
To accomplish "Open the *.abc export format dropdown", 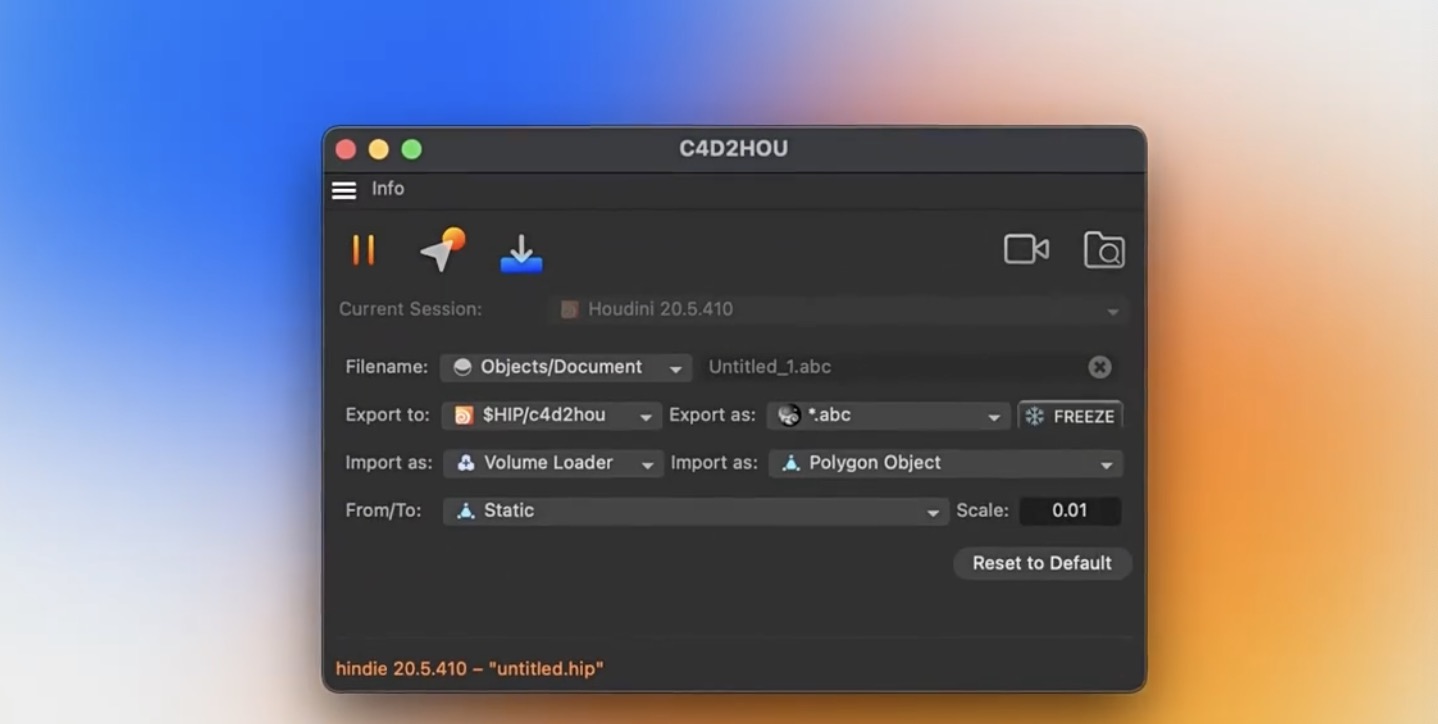I will (889, 415).
